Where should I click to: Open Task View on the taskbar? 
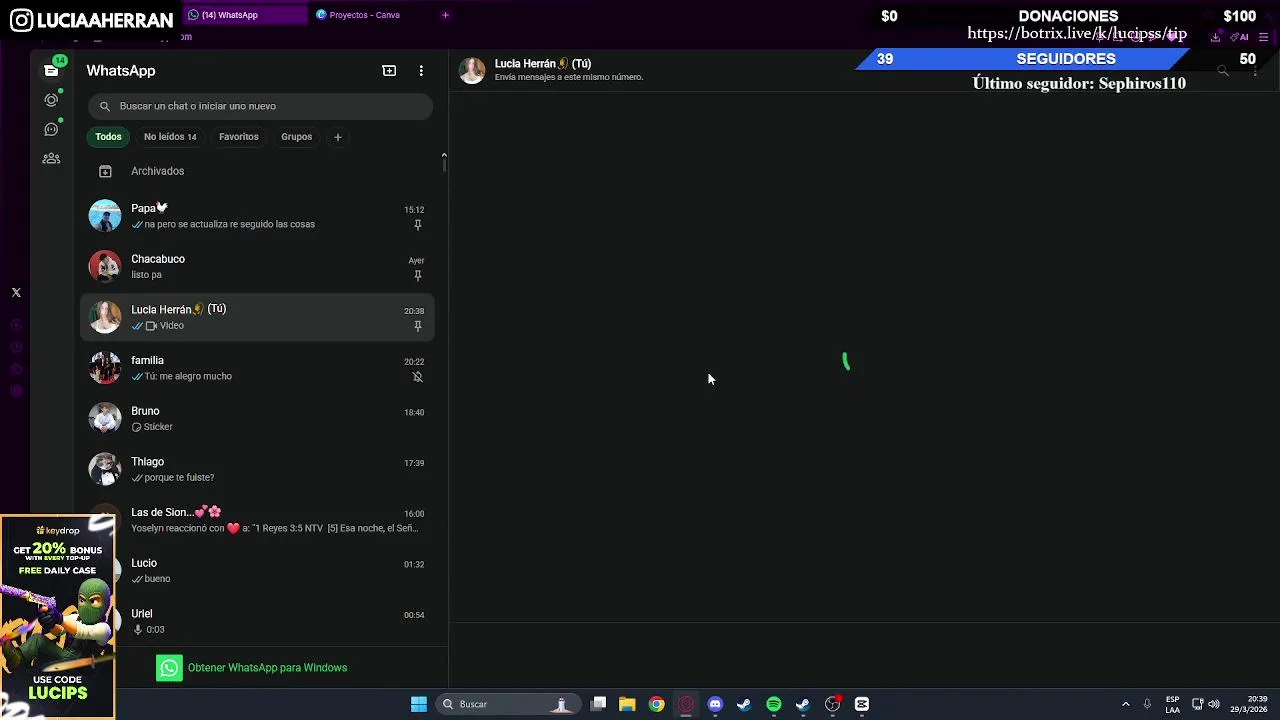pos(598,704)
